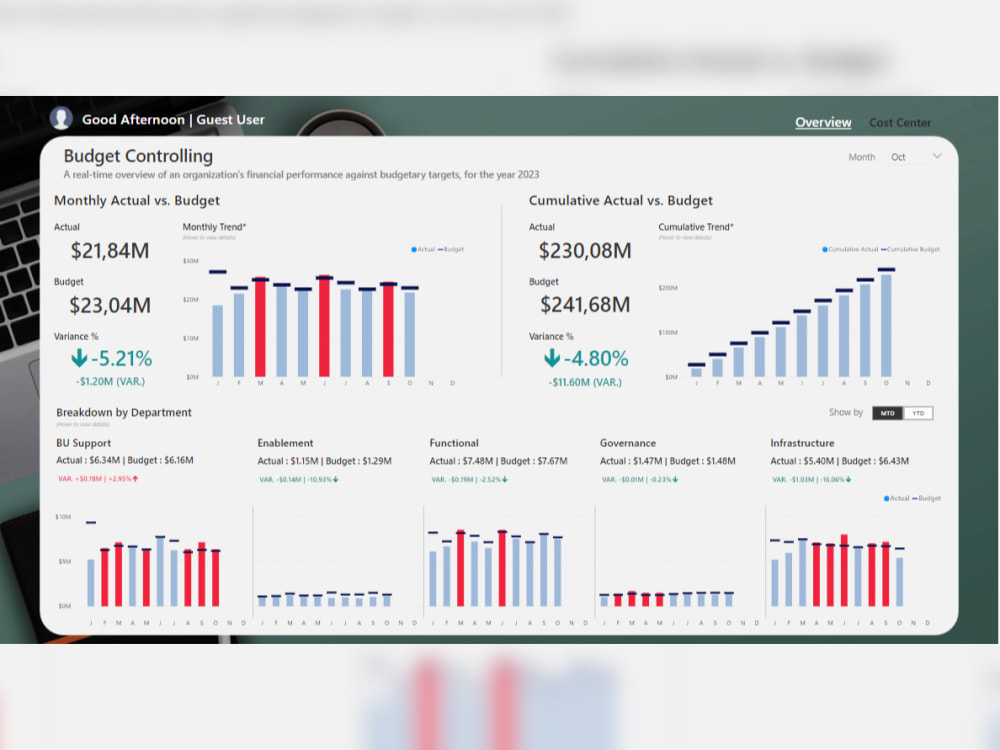The width and height of the screenshot is (1000, 750).
Task: Click the red September bar in Monthly Trend
Action: click(386, 325)
